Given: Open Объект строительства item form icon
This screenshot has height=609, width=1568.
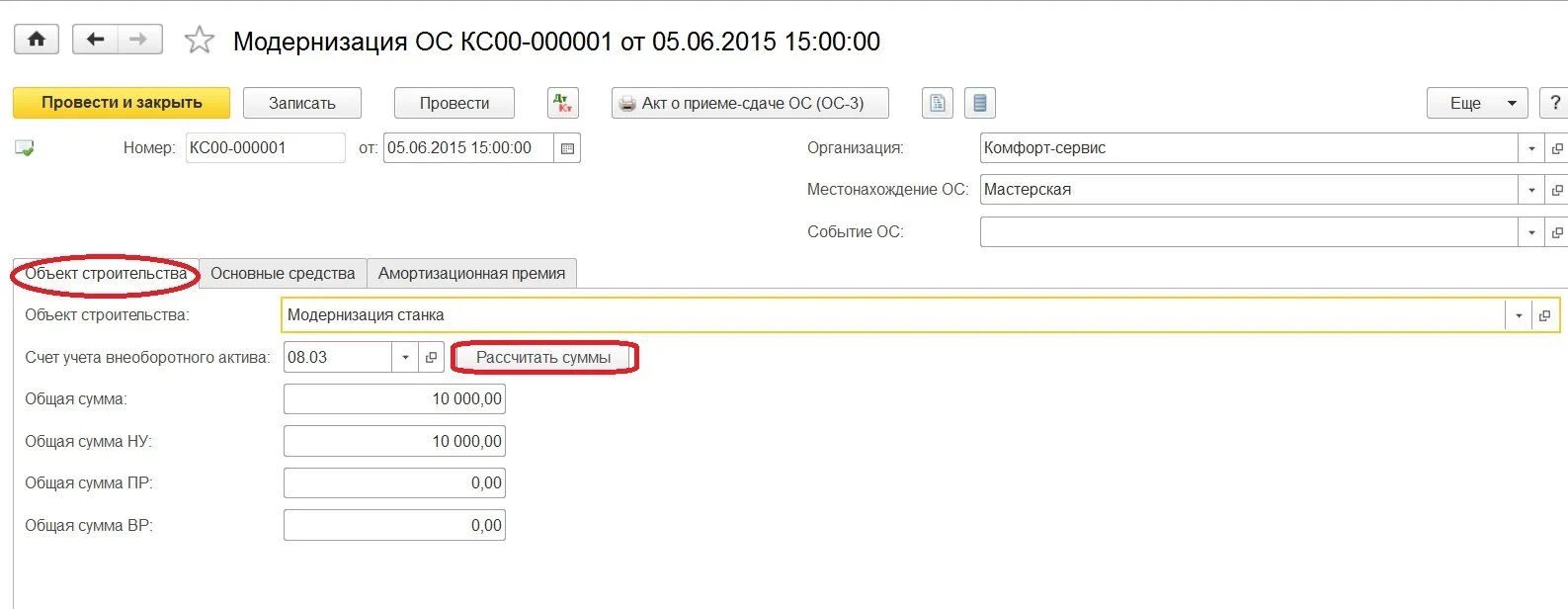Looking at the screenshot, I should [x=1544, y=315].
